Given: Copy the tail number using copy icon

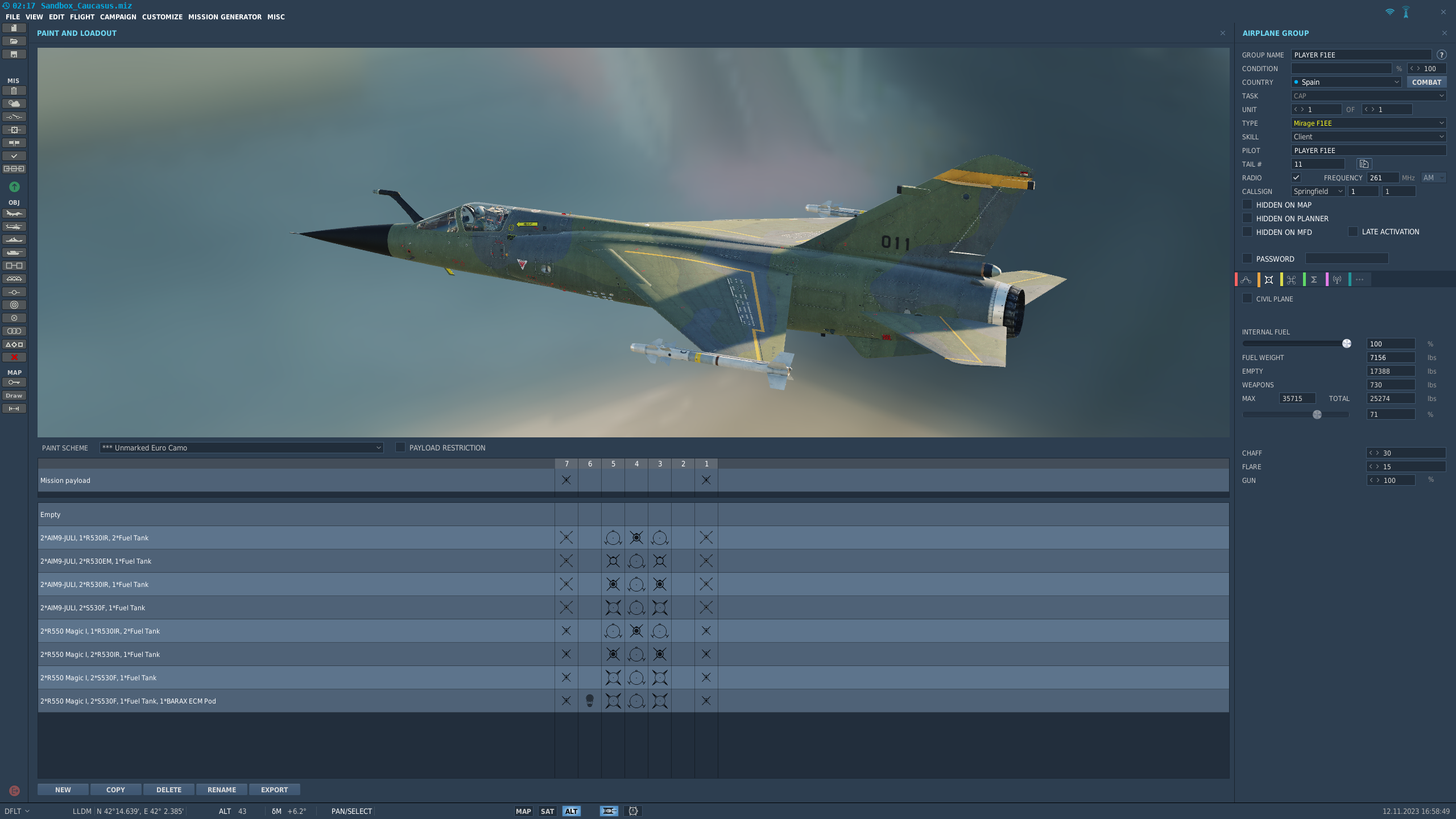Looking at the screenshot, I should [x=1363, y=164].
